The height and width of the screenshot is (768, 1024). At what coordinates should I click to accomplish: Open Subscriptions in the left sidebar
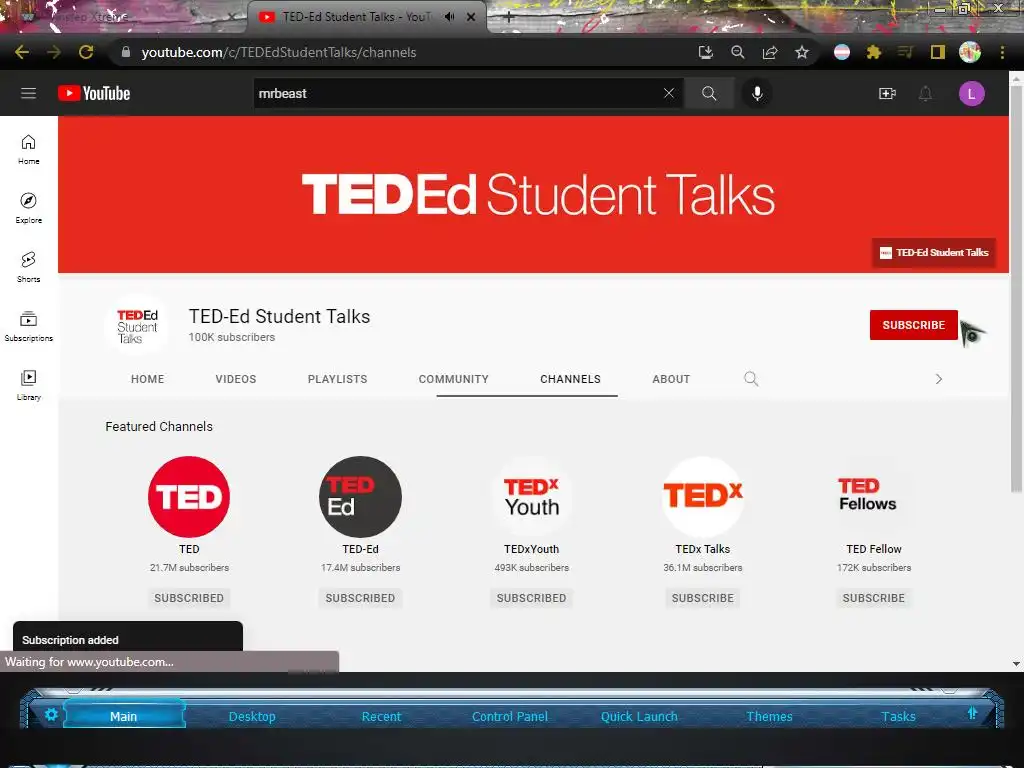click(29, 326)
